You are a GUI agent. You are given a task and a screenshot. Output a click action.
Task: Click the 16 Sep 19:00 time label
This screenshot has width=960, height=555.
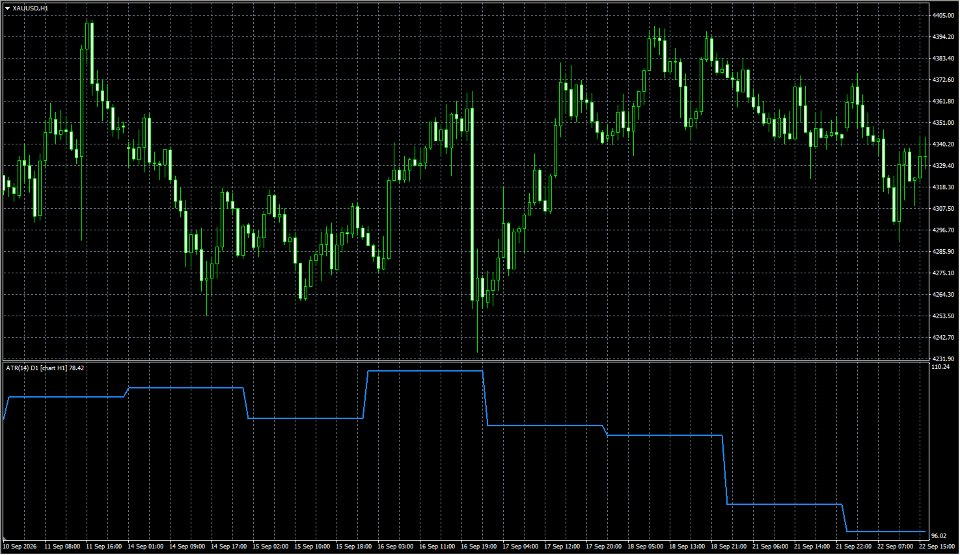click(479, 546)
